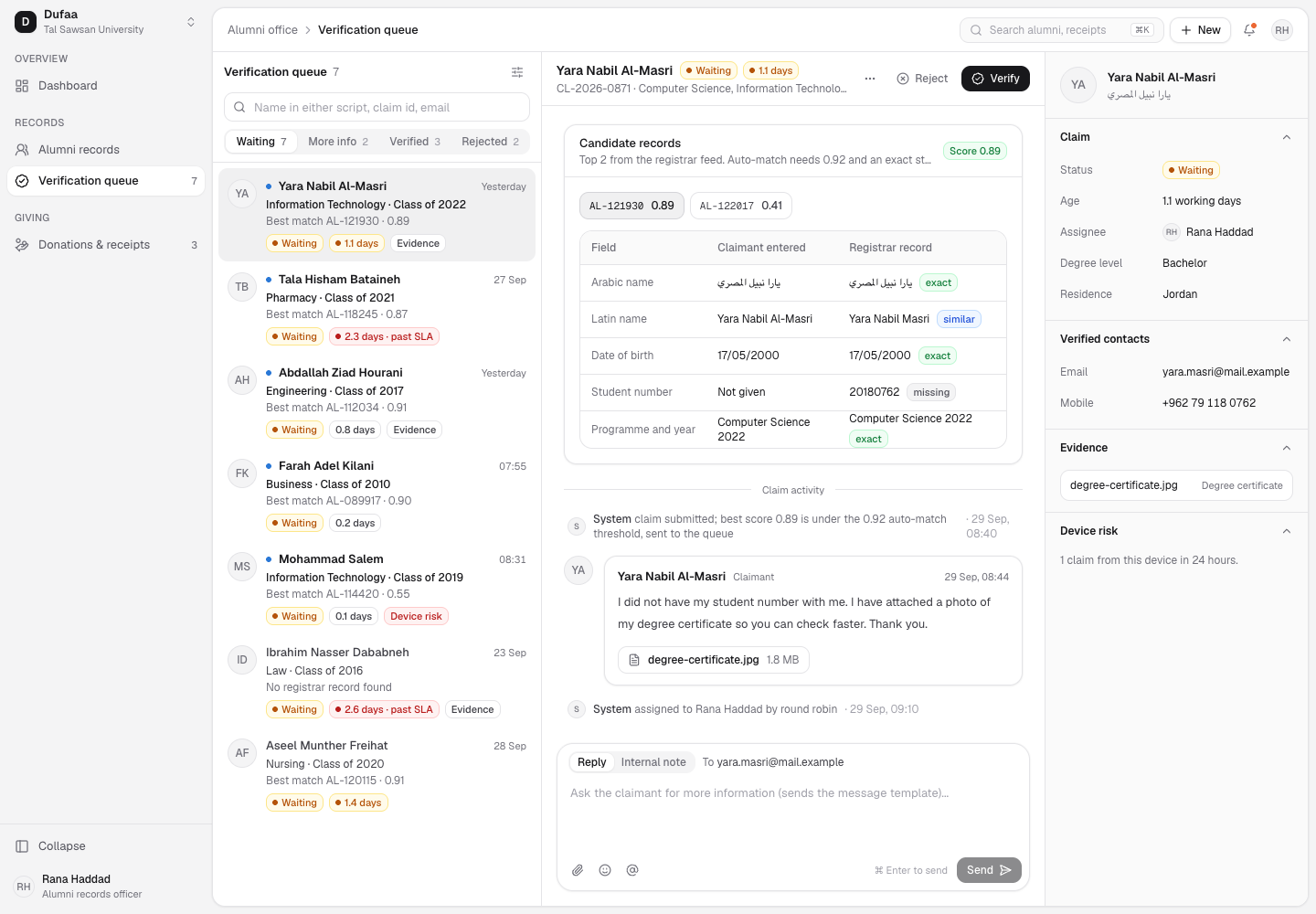The width and height of the screenshot is (1316, 914).
Task: Select candidate record AL-121930
Action: (x=631, y=206)
